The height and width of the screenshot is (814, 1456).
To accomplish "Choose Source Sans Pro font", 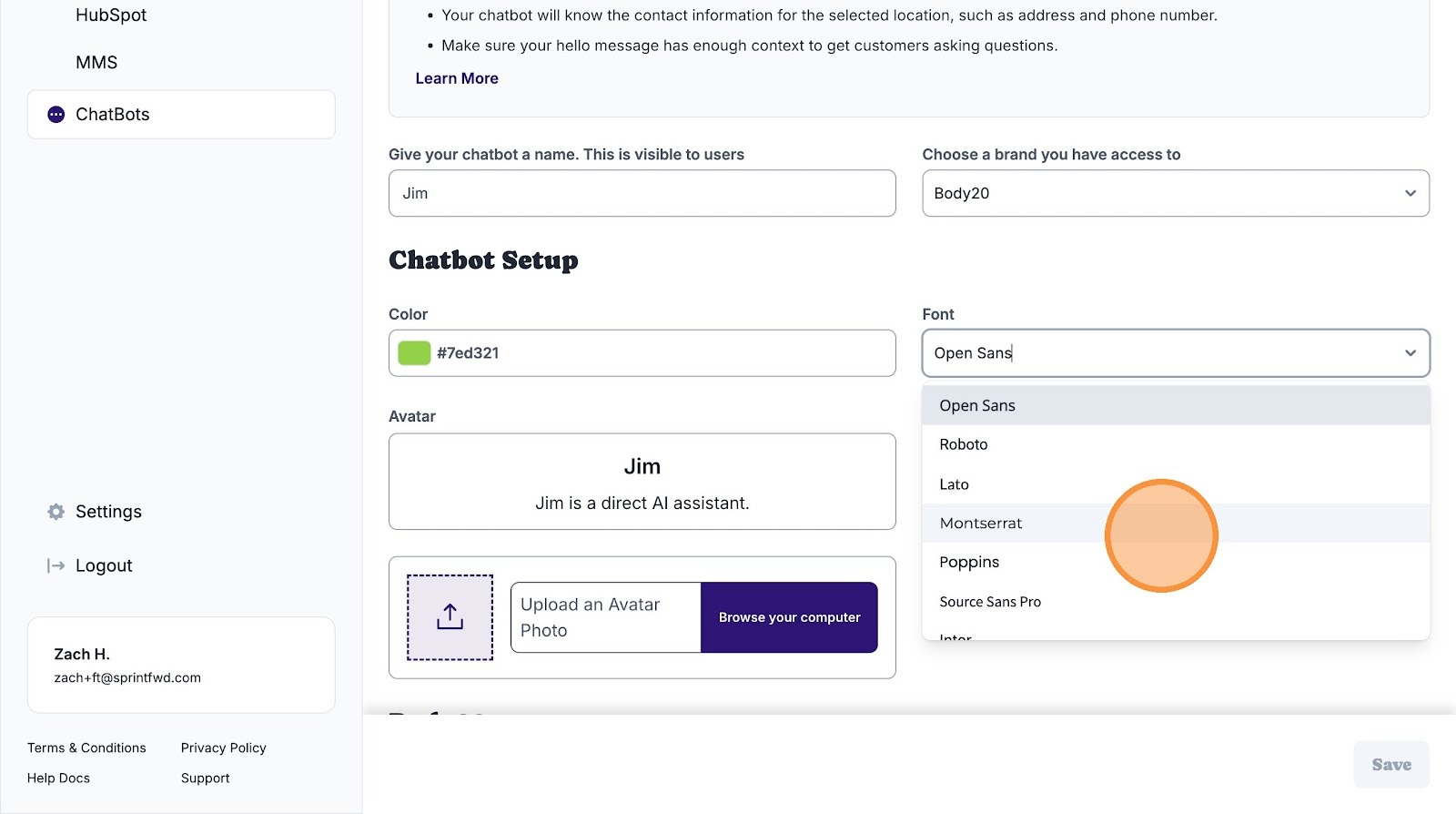I will (990, 602).
